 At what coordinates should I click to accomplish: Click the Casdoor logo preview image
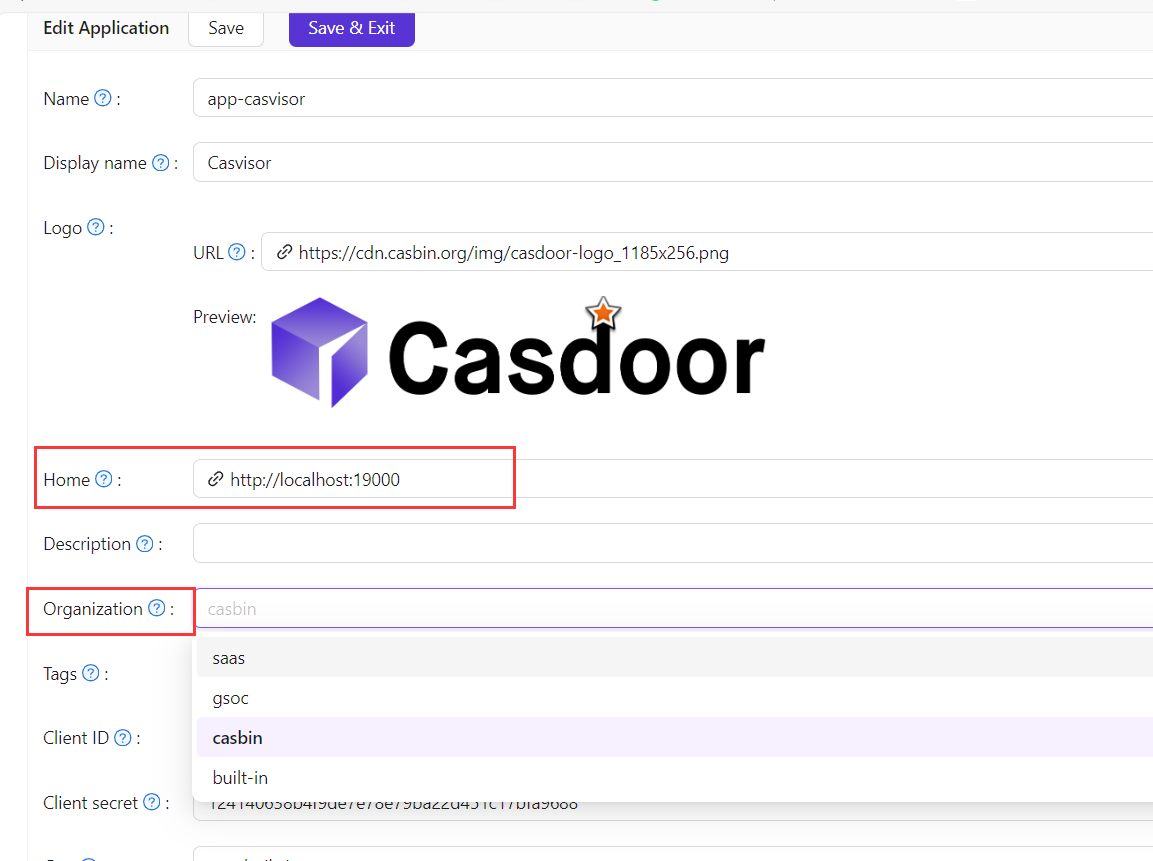click(x=518, y=353)
